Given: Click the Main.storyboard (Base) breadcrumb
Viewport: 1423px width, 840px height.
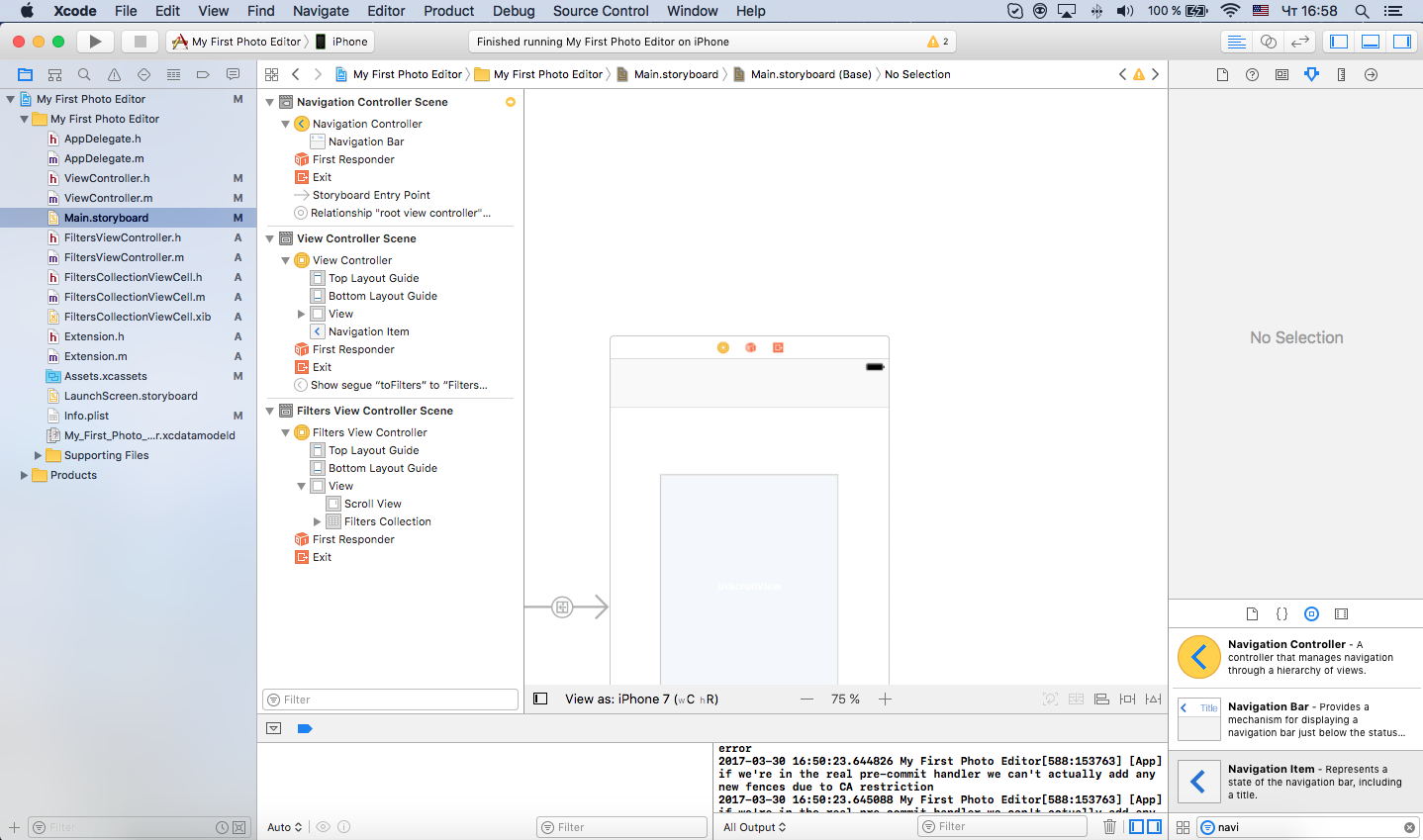Looking at the screenshot, I should (803, 74).
